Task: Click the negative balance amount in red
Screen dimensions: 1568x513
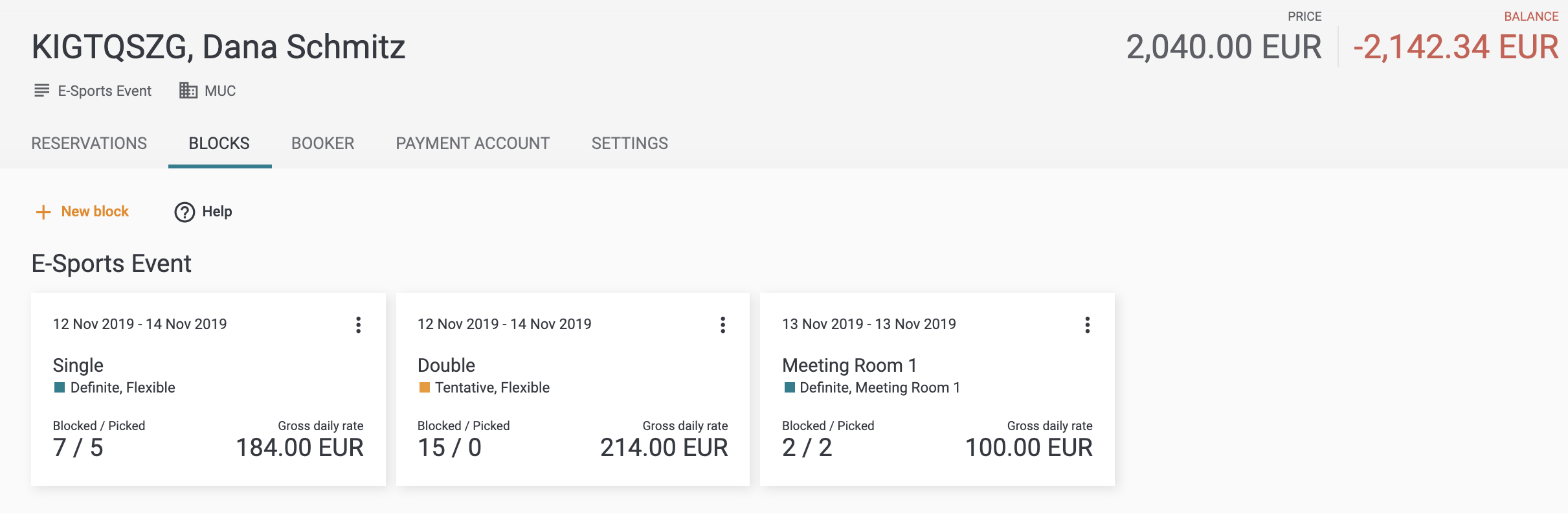Action: pos(1456,47)
